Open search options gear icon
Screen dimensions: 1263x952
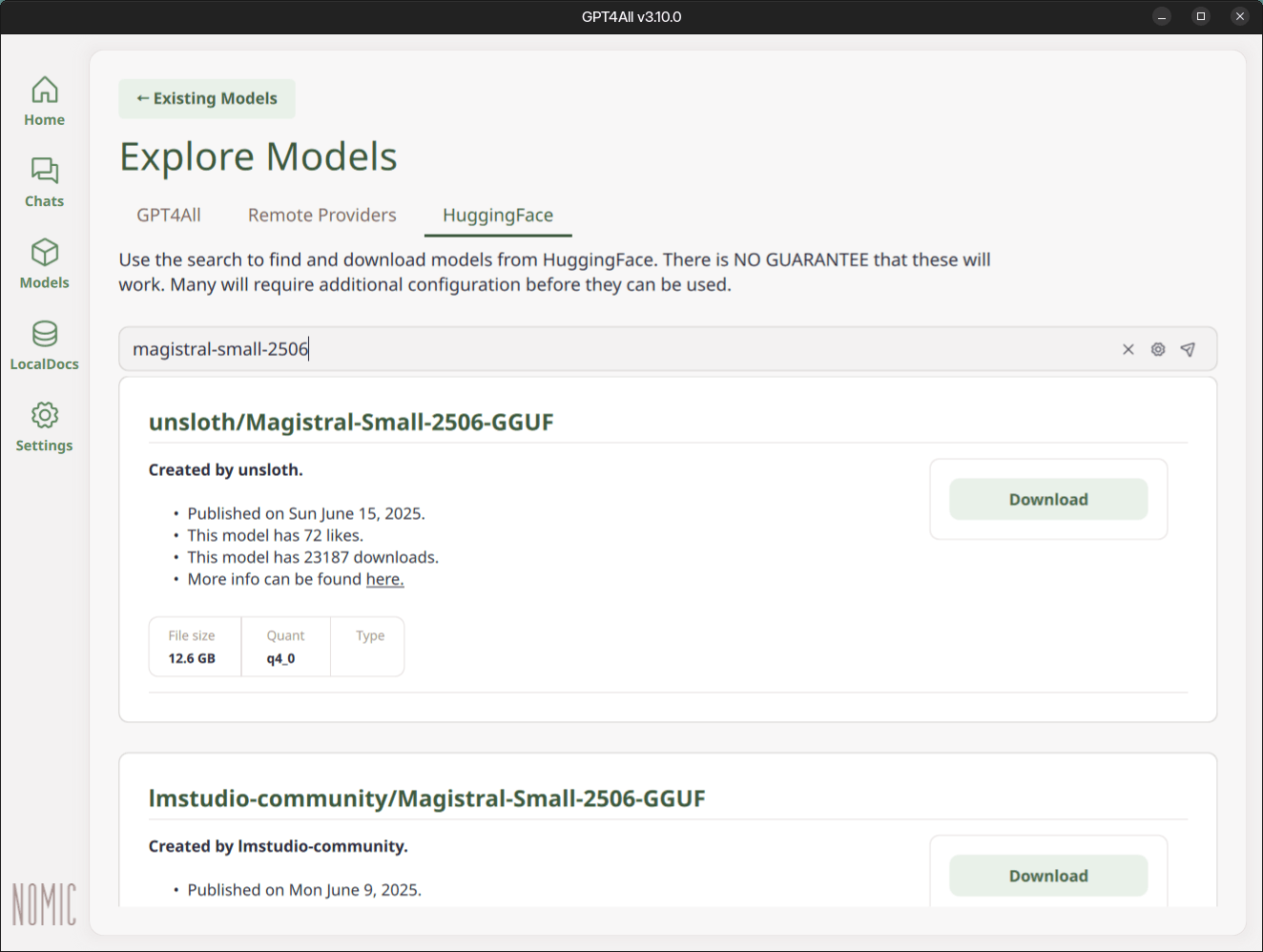point(1157,349)
